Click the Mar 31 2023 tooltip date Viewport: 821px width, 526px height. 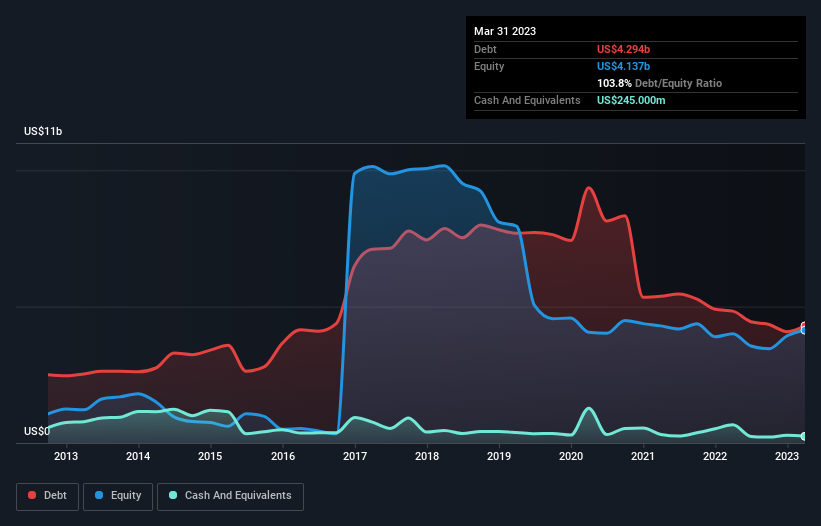click(x=505, y=31)
